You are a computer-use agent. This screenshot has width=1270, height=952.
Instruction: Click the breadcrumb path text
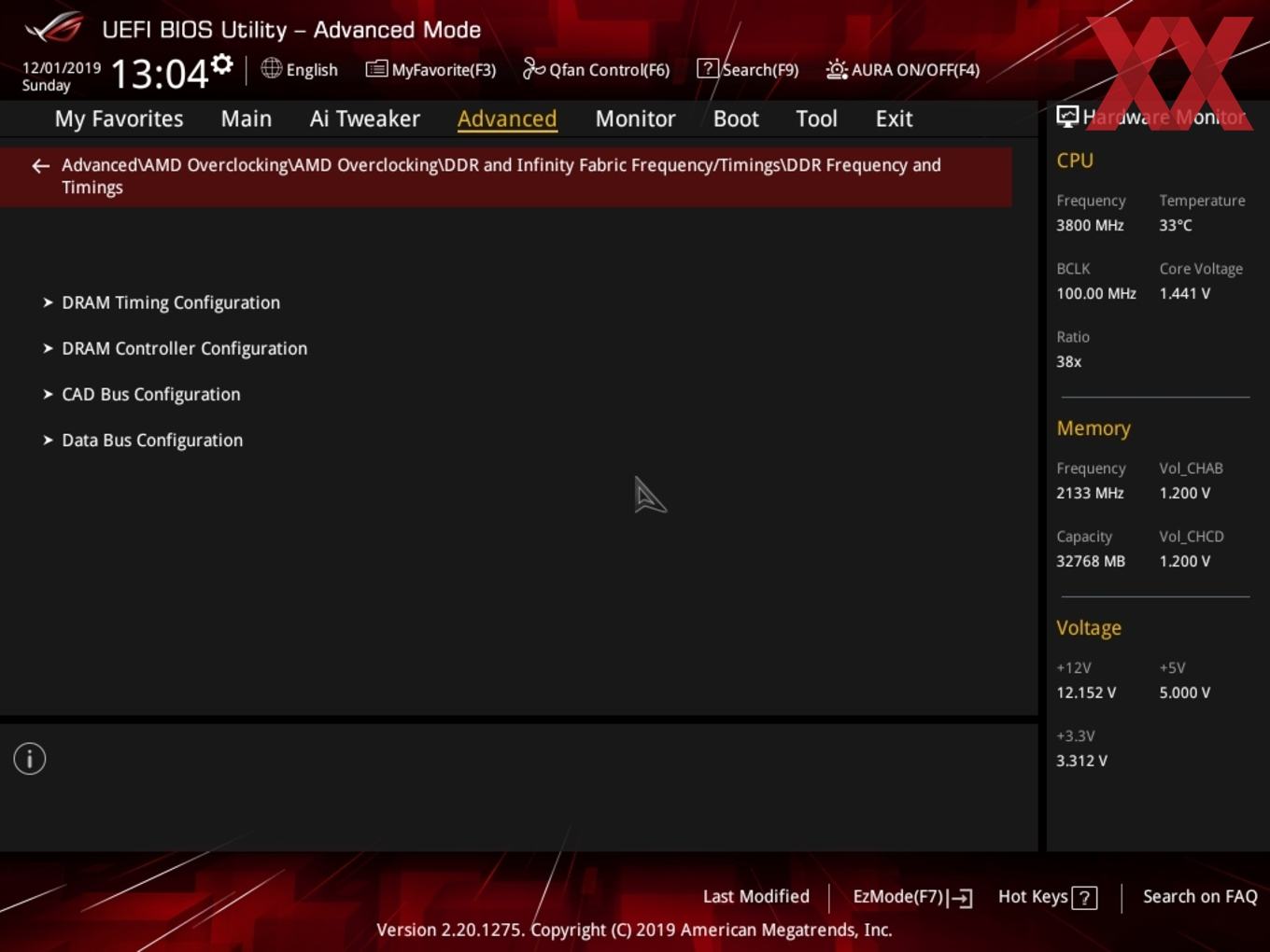tap(501, 175)
